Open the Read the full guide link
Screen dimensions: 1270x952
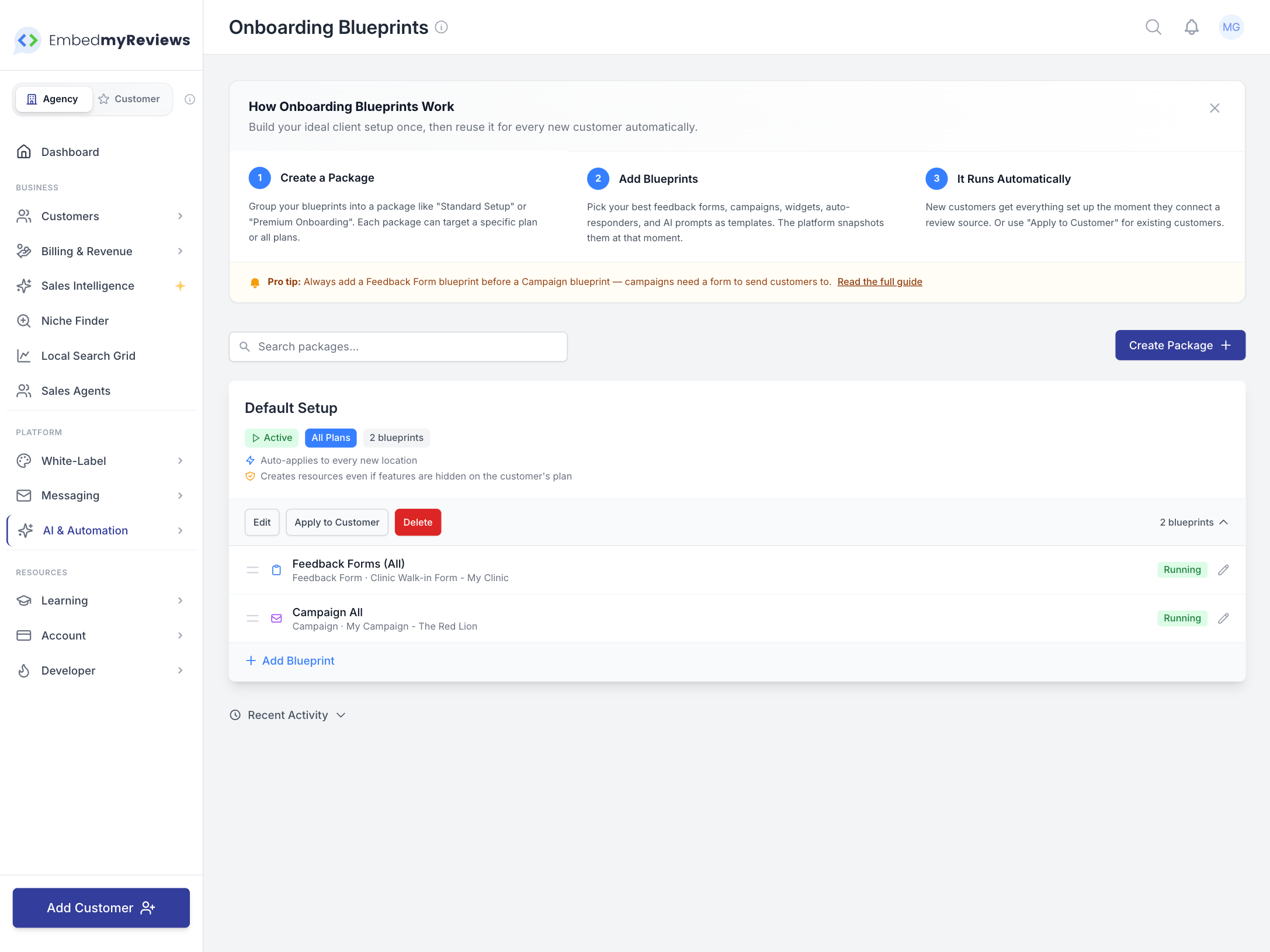tap(879, 282)
